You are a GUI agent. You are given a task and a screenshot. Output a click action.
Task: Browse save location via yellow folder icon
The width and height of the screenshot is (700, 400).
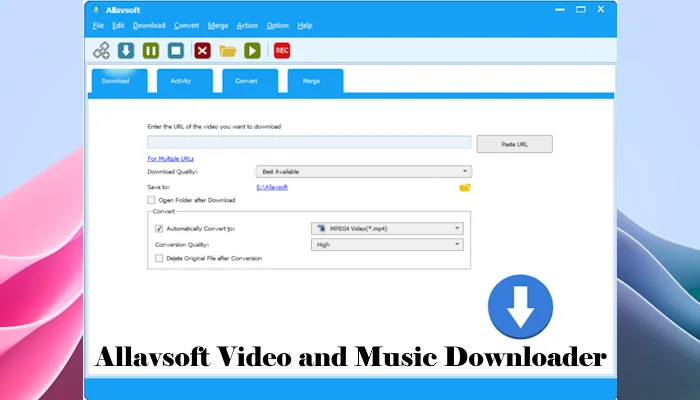pos(465,188)
